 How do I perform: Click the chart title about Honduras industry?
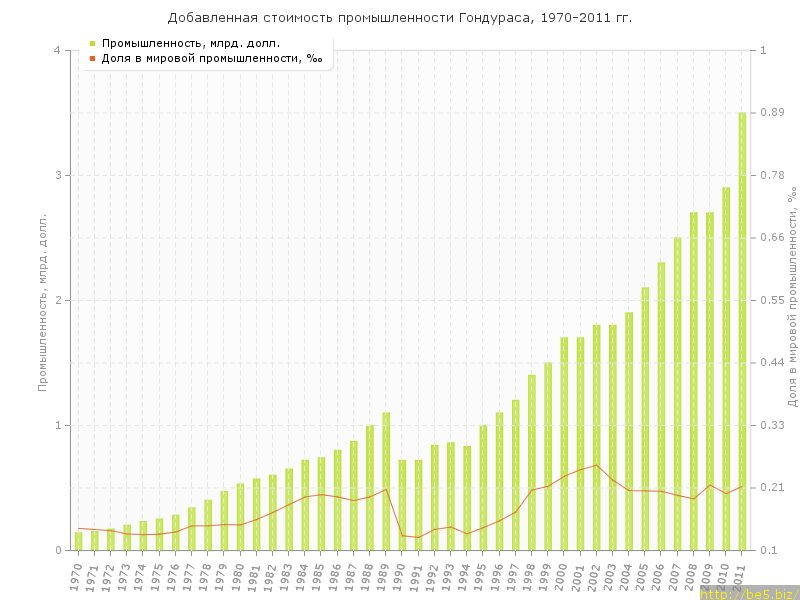click(400, 18)
